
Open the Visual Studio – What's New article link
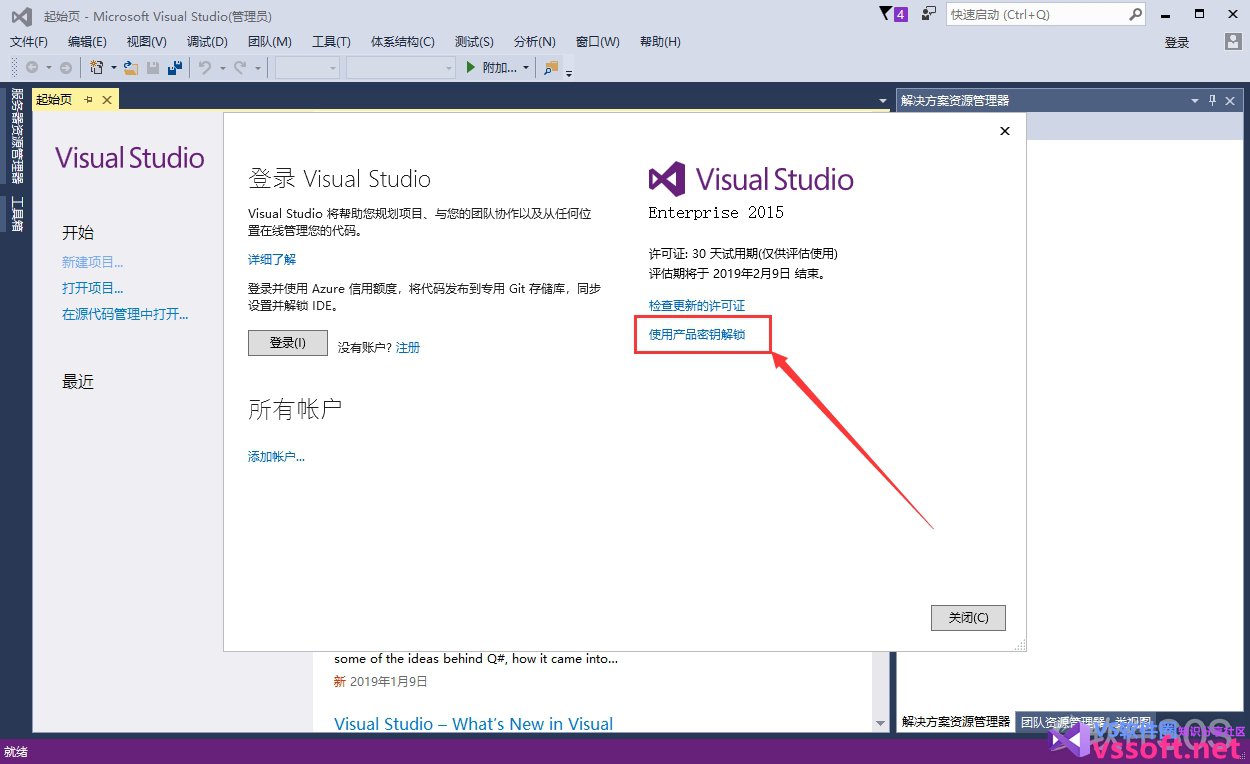coord(474,724)
